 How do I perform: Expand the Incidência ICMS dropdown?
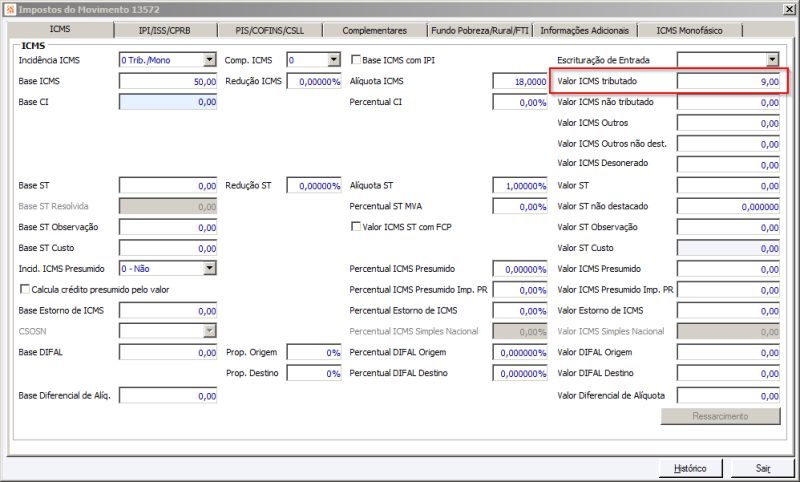pos(209,60)
